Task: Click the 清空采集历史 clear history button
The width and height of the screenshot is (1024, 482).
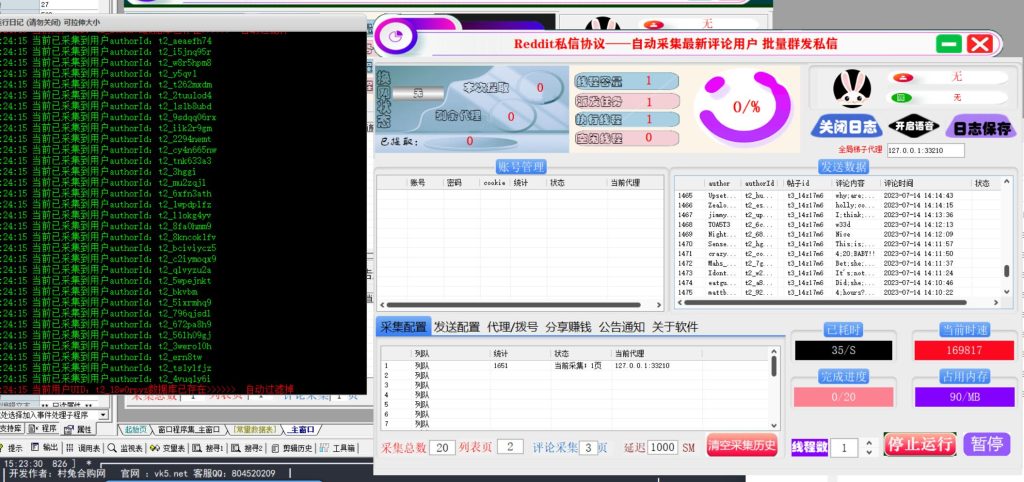Action: point(741,445)
